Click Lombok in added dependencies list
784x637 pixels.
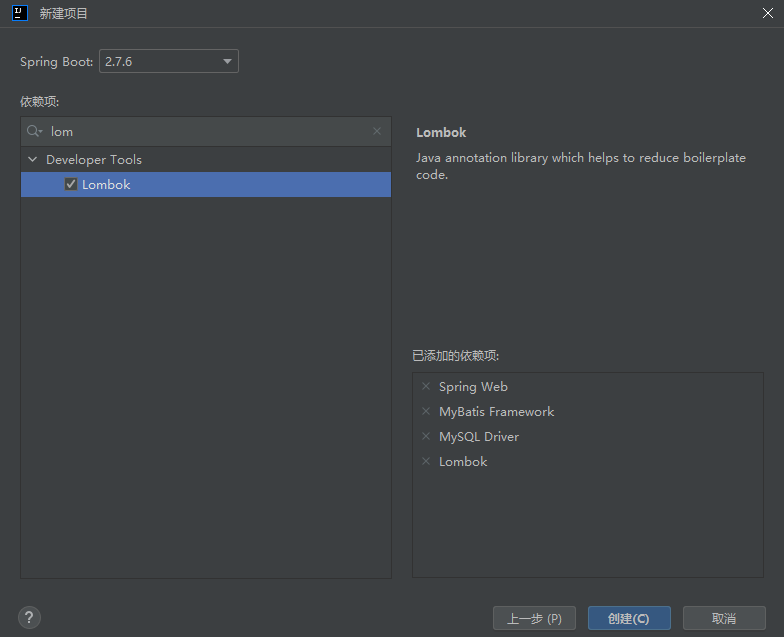tap(463, 462)
